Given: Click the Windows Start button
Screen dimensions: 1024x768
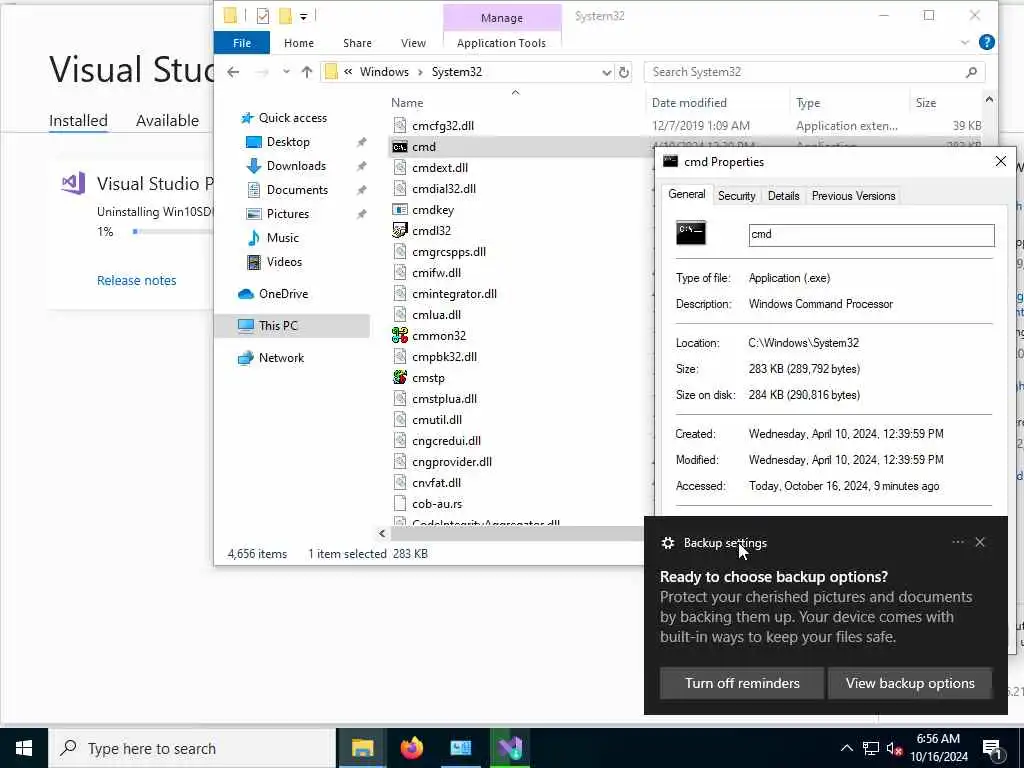Looking at the screenshot, I should [x=24, y=748].
